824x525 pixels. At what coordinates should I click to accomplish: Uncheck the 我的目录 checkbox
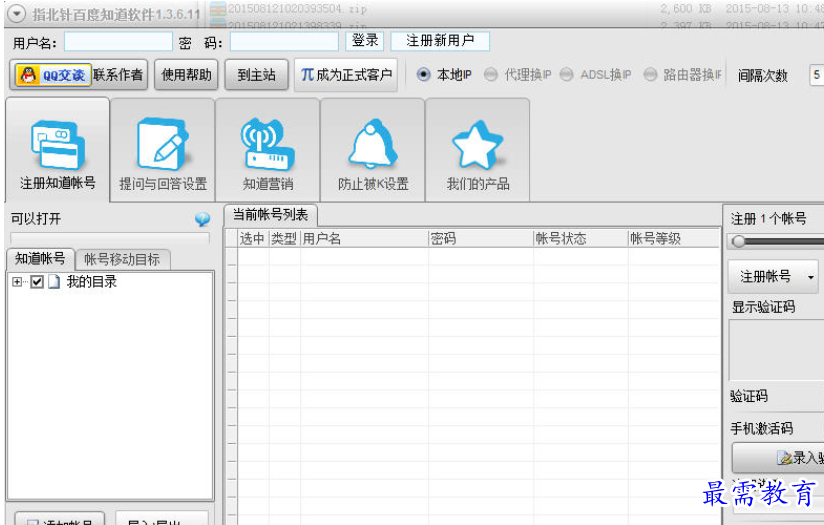(37, 282)
